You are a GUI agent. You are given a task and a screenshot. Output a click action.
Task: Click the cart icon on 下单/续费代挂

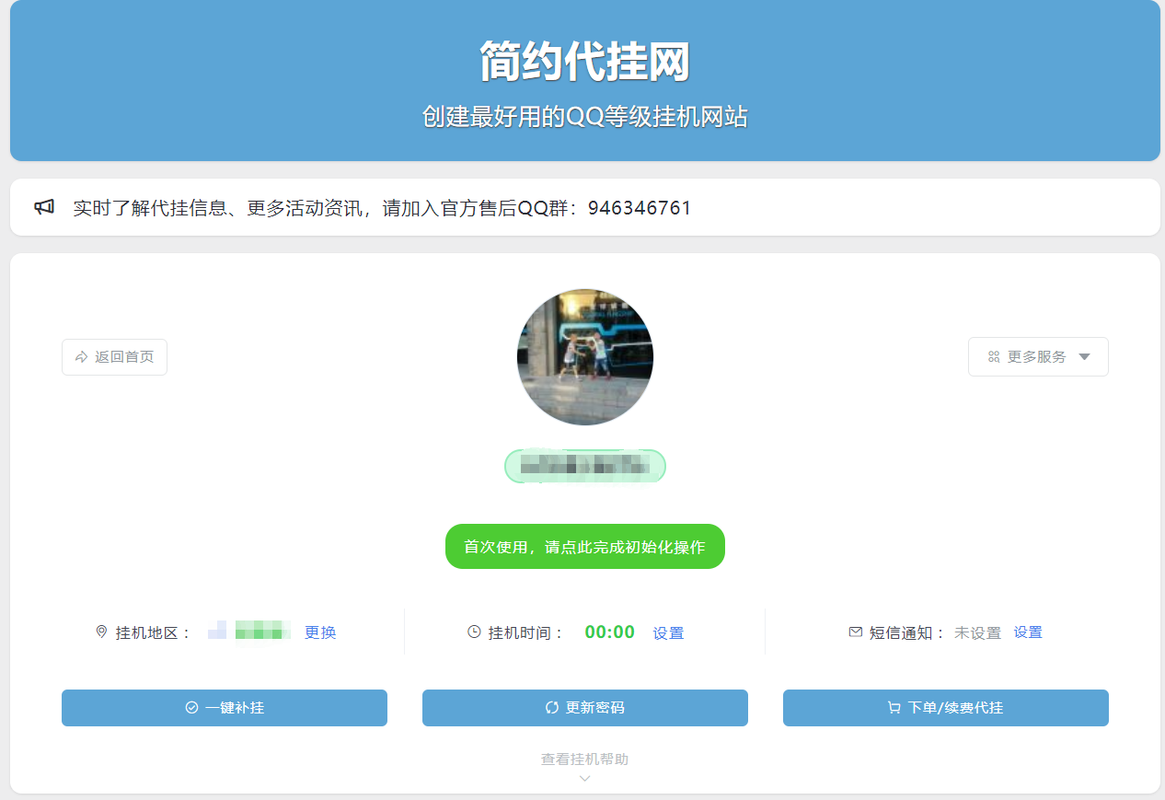(894, 708)
